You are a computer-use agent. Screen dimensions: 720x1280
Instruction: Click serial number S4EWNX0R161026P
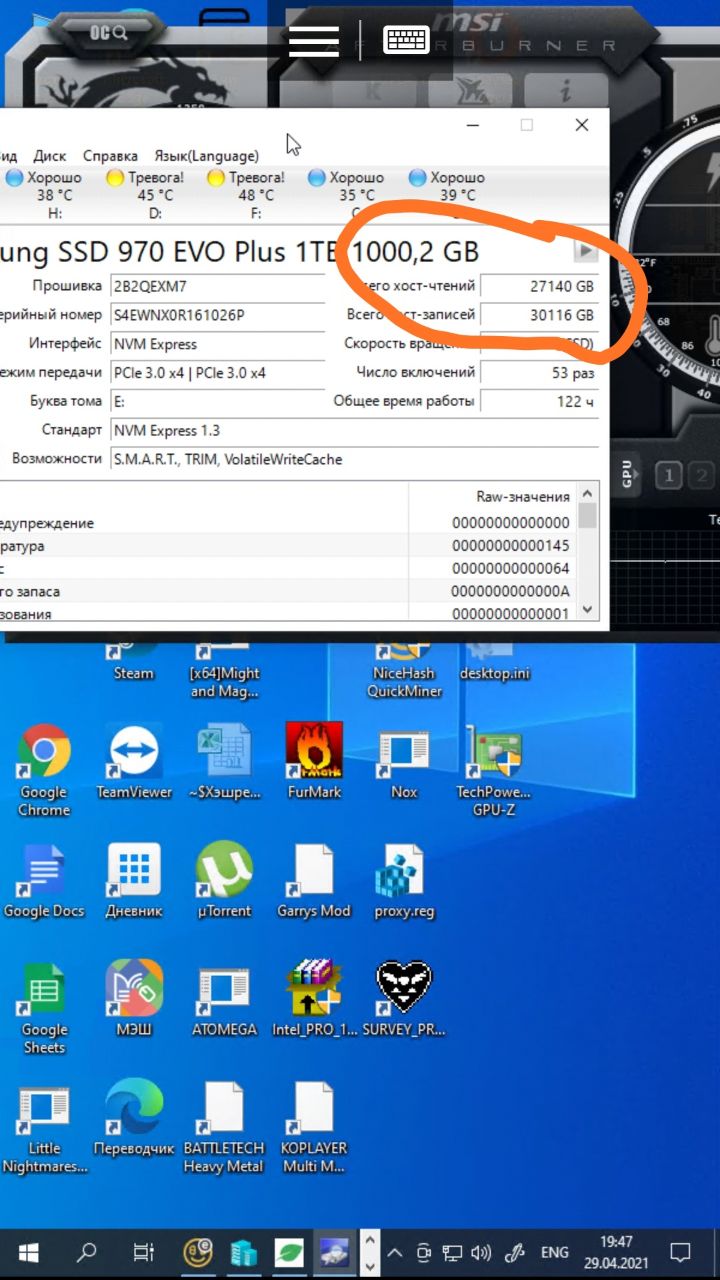pos(219,315)
